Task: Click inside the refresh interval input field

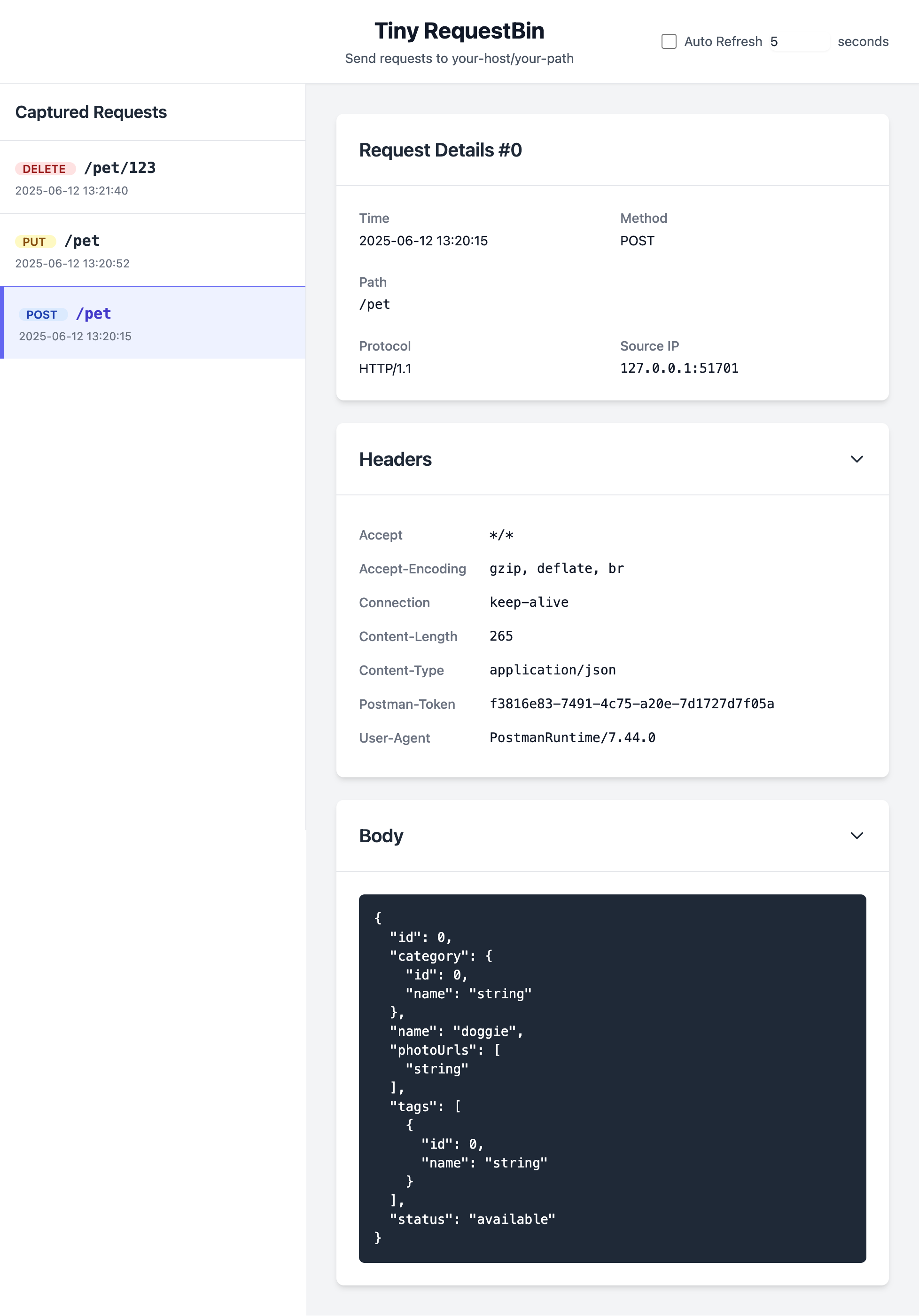Action: pos(800,41)
